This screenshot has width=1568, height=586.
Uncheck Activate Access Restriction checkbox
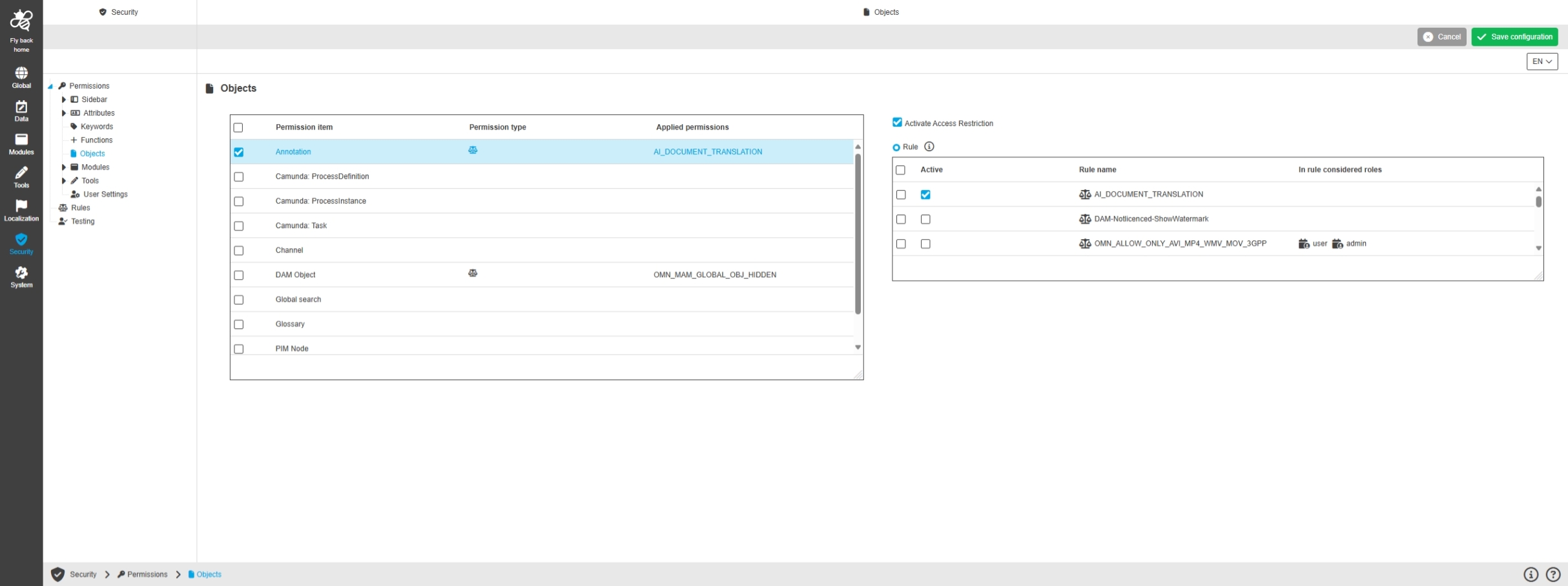(897, 123)
